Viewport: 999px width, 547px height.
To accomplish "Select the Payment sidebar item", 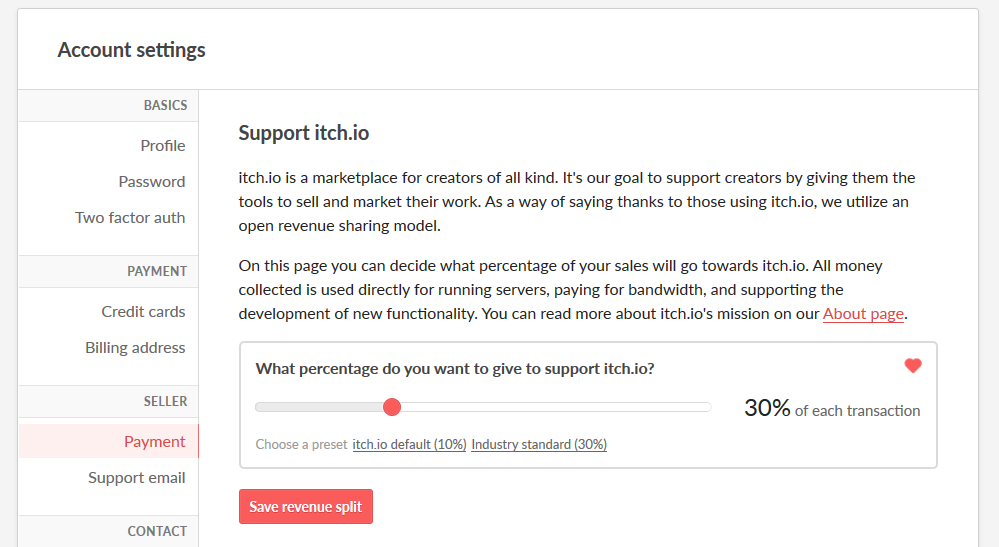I will coord(154,442).
